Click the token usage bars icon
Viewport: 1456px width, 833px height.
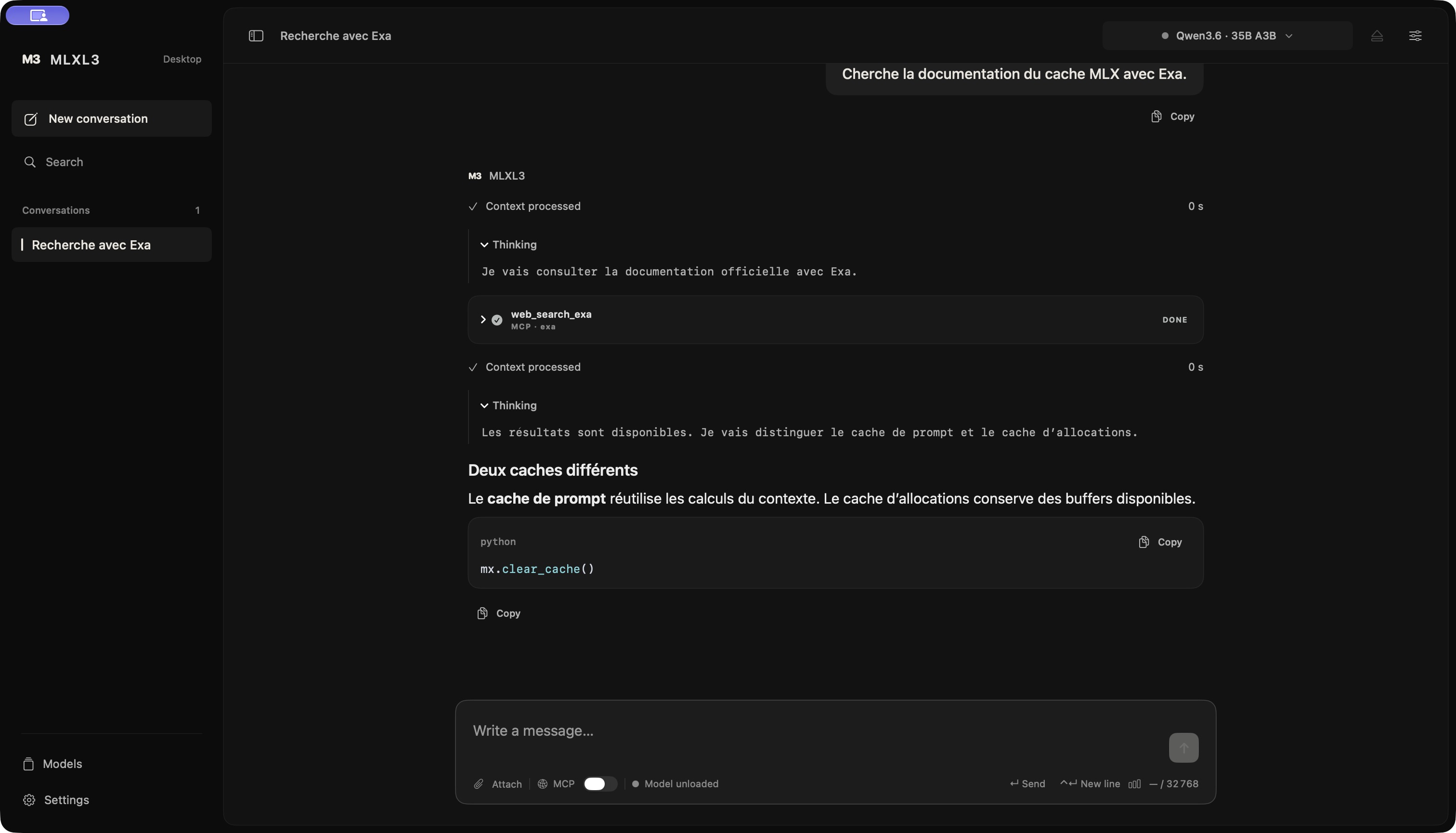point(1134,784)
